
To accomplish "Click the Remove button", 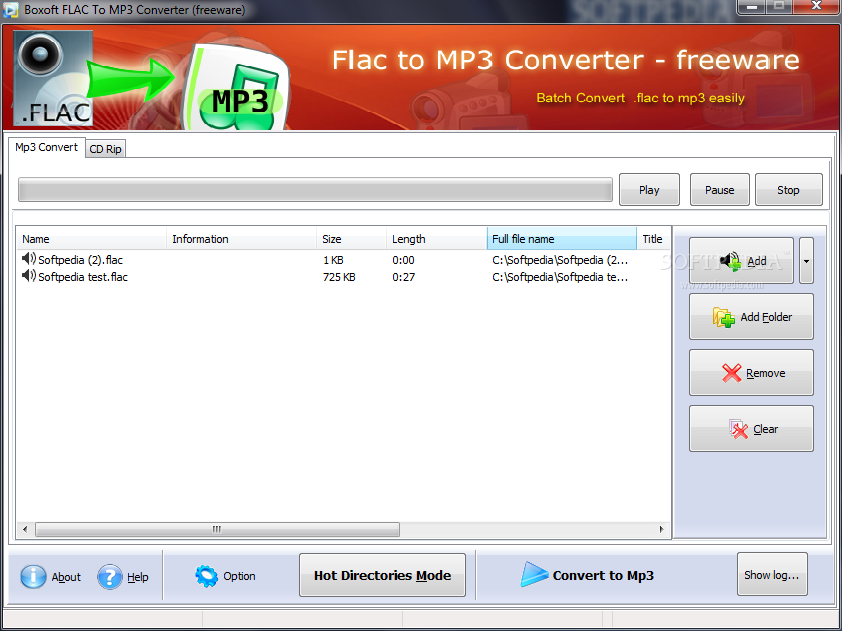I will tap(751, 373).
